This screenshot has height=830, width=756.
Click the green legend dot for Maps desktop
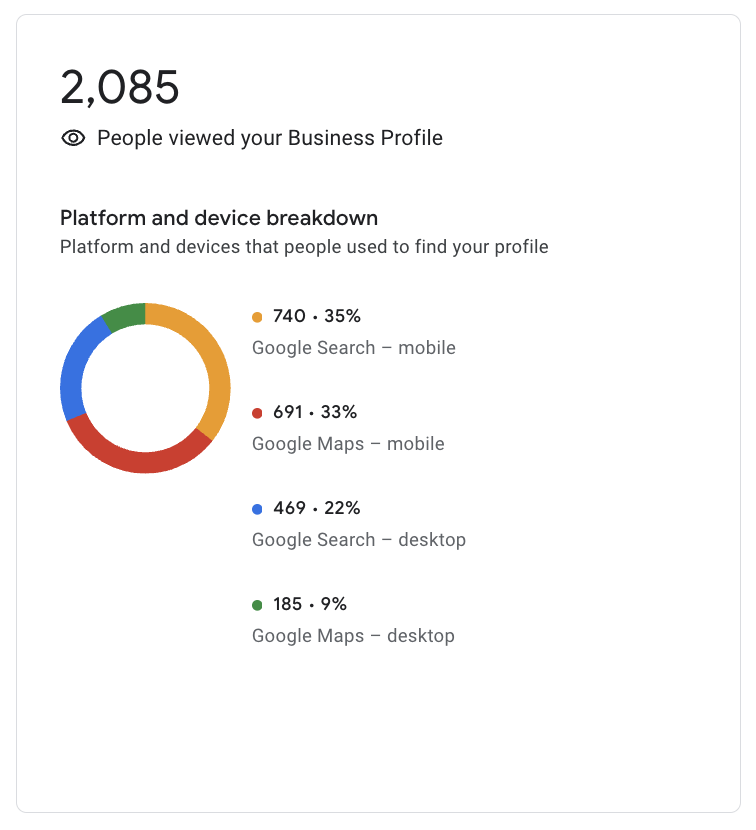pos(257,605)
